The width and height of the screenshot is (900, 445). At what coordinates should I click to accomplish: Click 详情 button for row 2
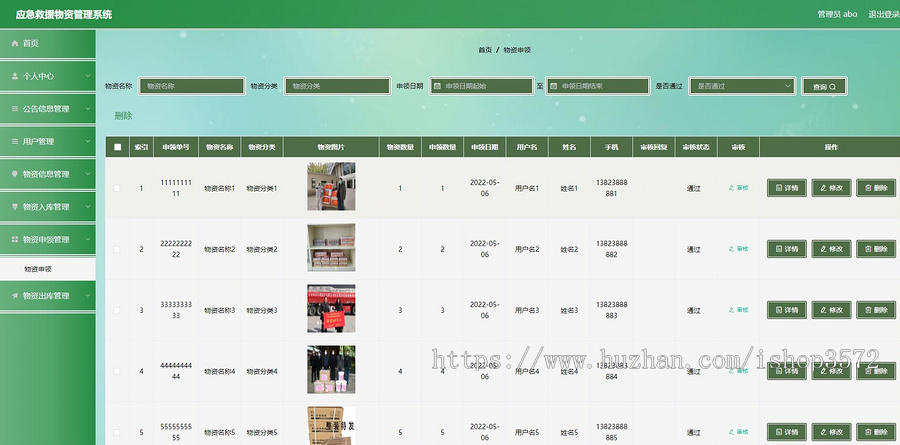click(787, 249)
